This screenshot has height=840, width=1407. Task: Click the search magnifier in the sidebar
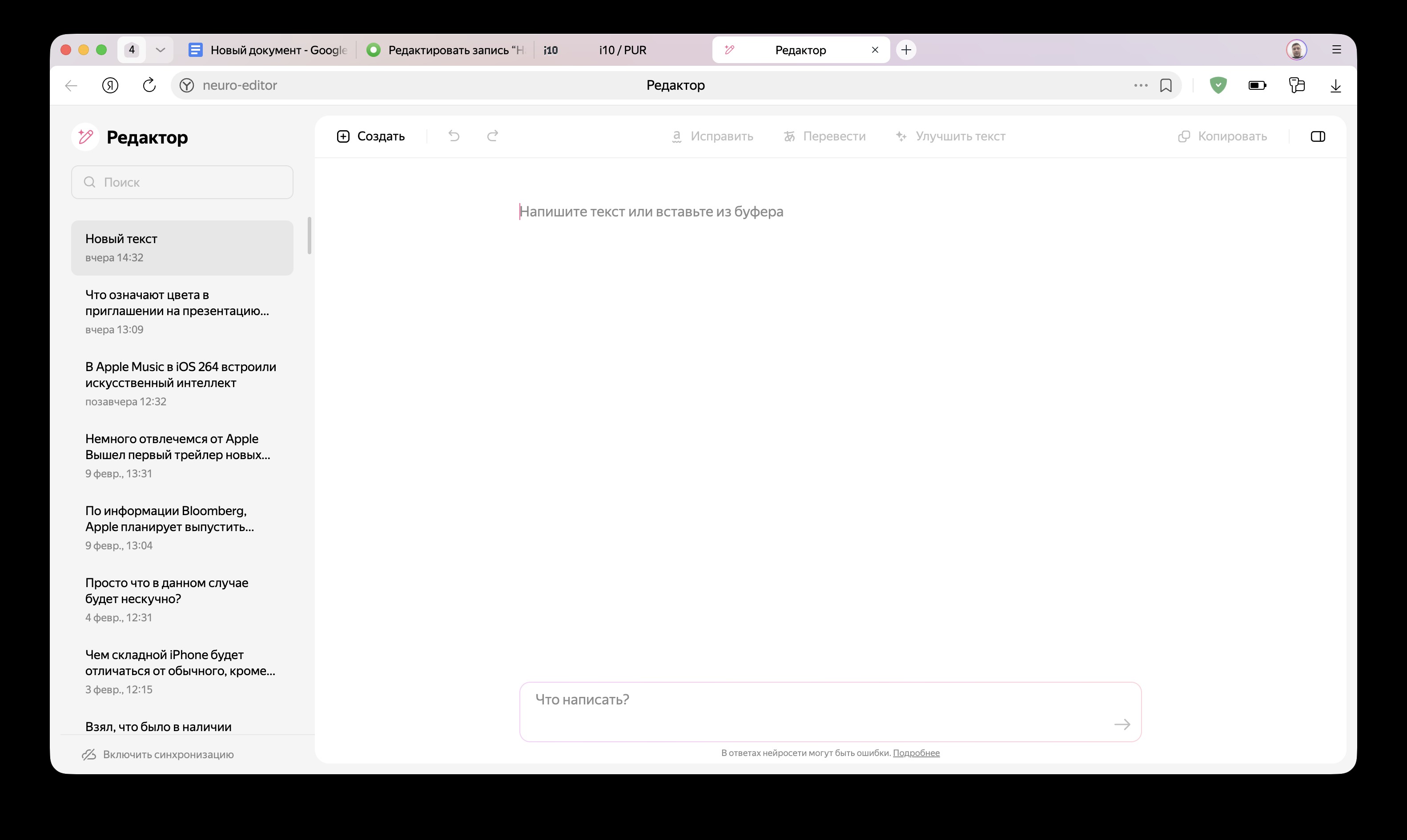tap(89, 182)
